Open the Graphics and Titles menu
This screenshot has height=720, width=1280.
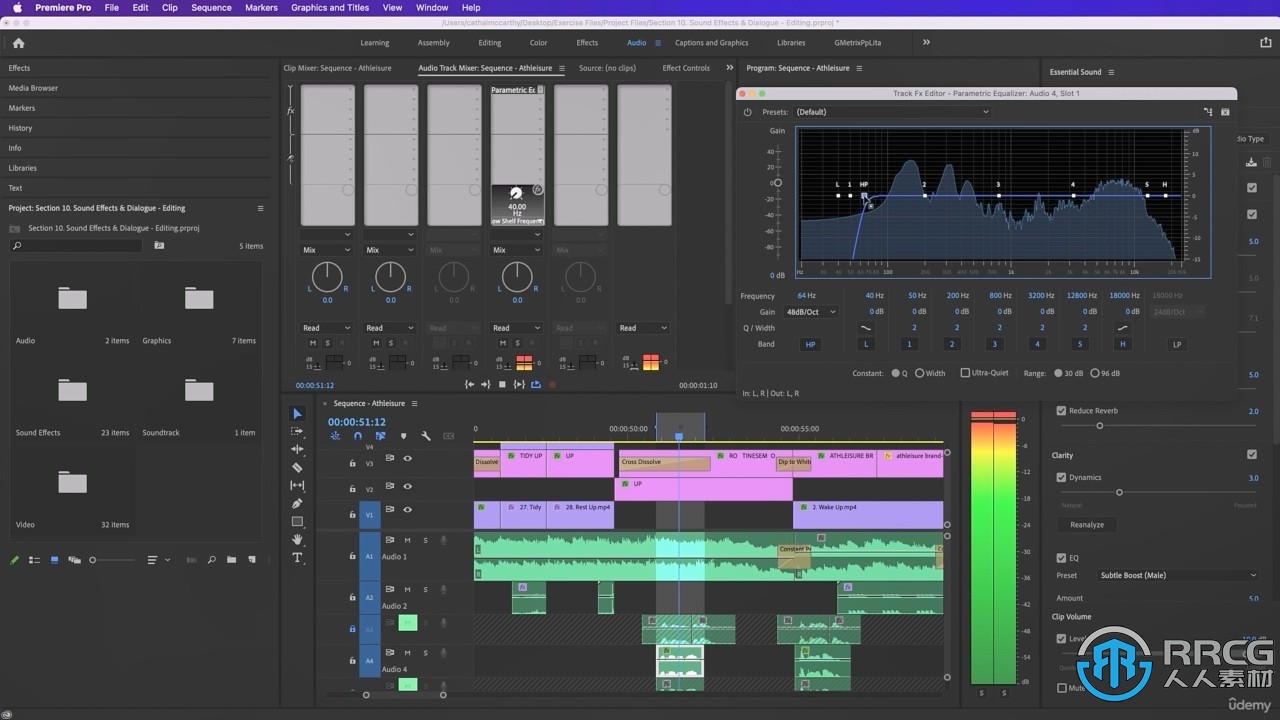(x=330, y=7)
